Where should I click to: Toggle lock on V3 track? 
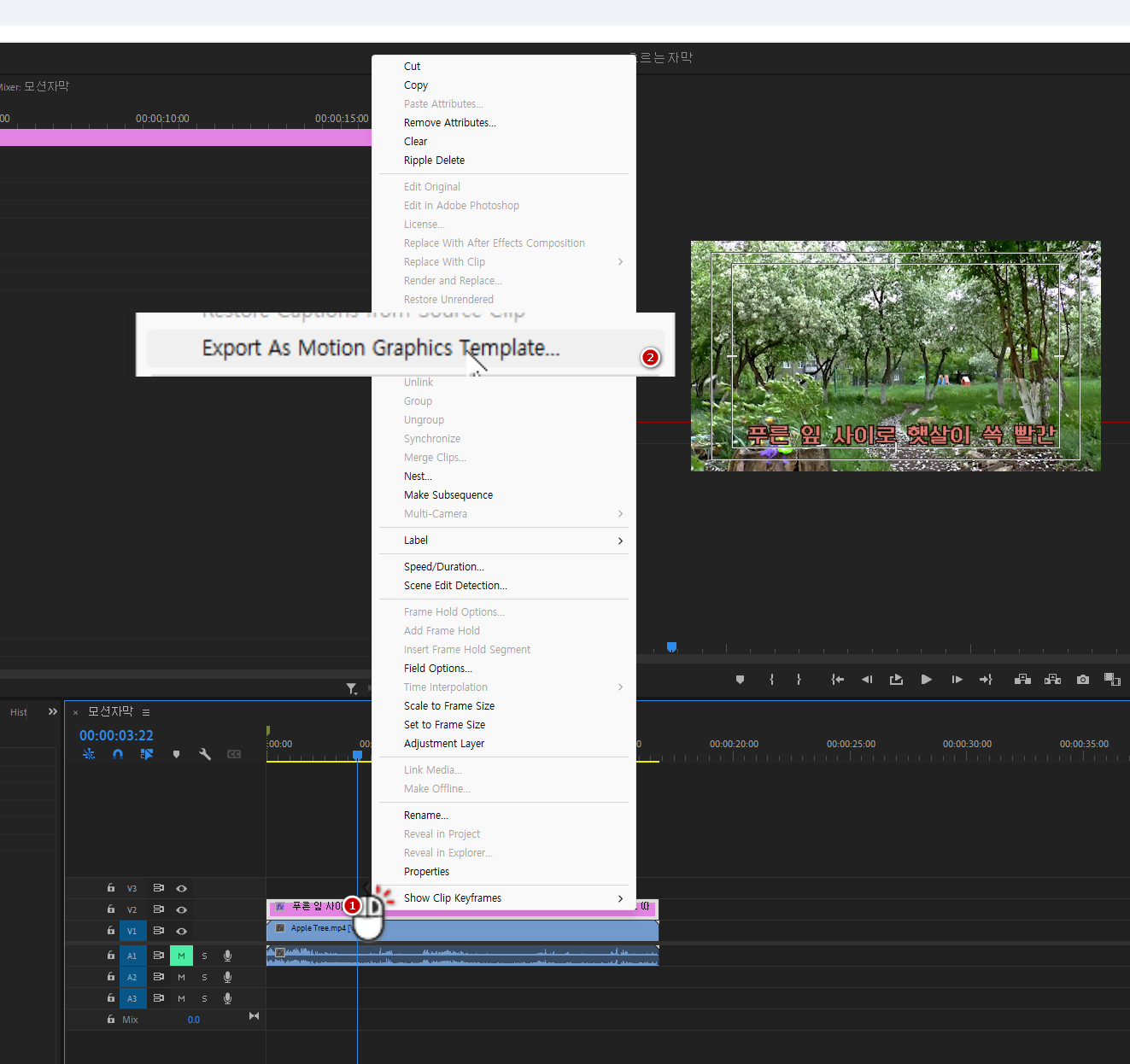tap(111, 888)
